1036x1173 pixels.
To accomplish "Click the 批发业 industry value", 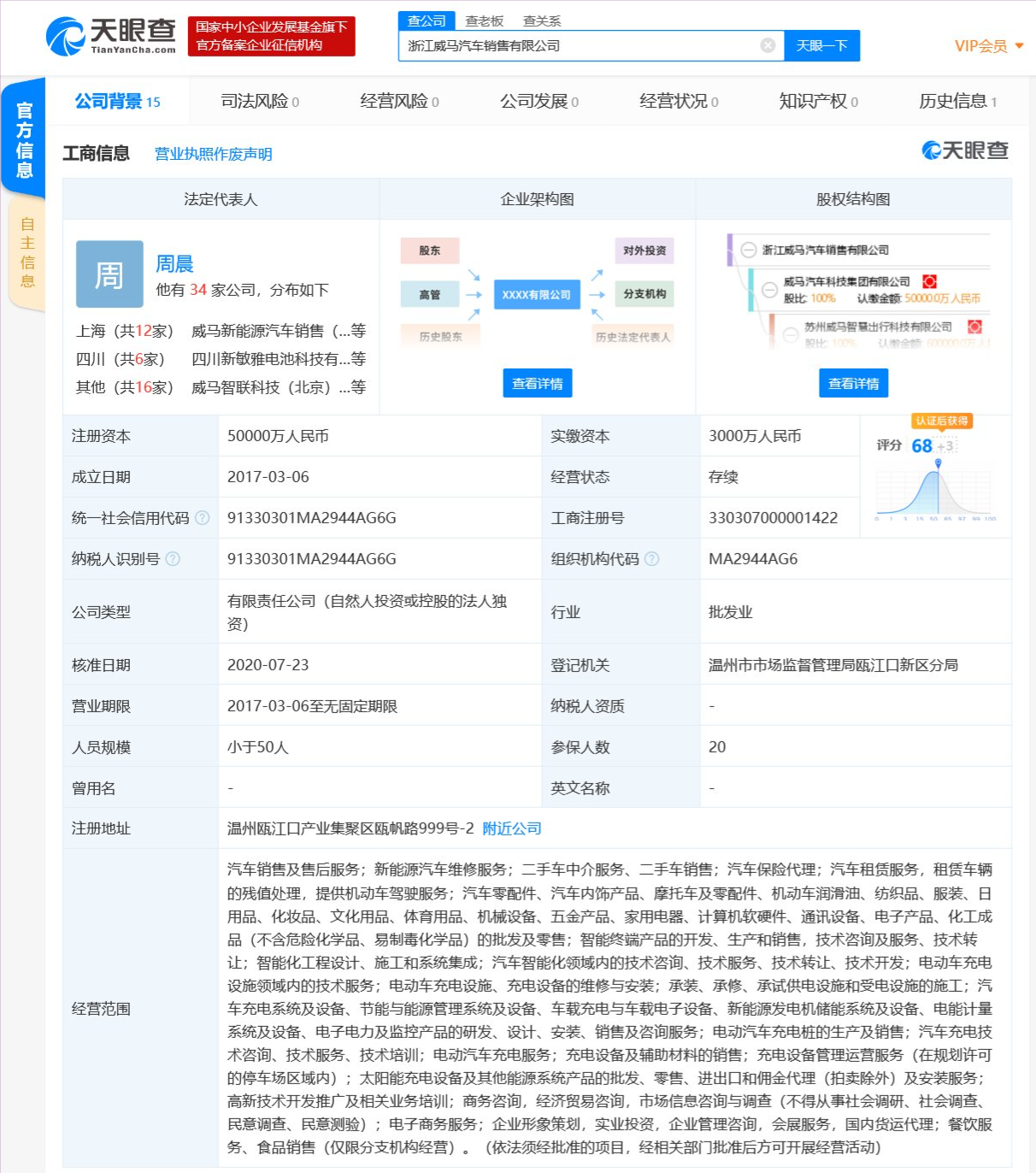I will point(731,612).
